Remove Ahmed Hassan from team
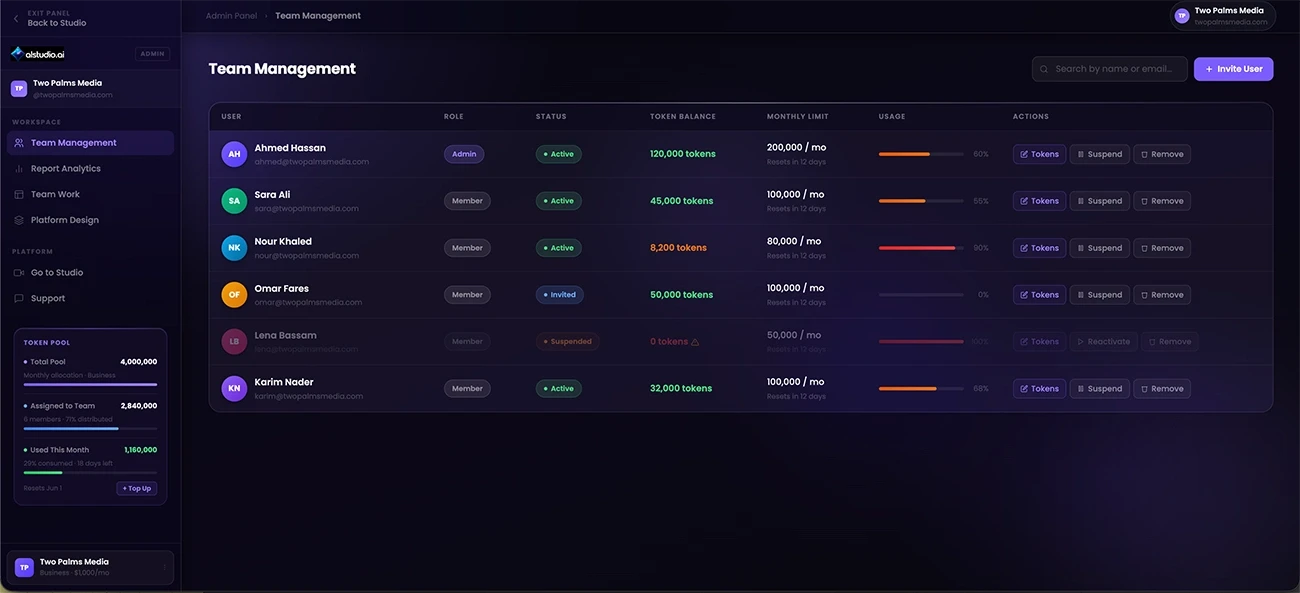 [x=1162, y=154]
